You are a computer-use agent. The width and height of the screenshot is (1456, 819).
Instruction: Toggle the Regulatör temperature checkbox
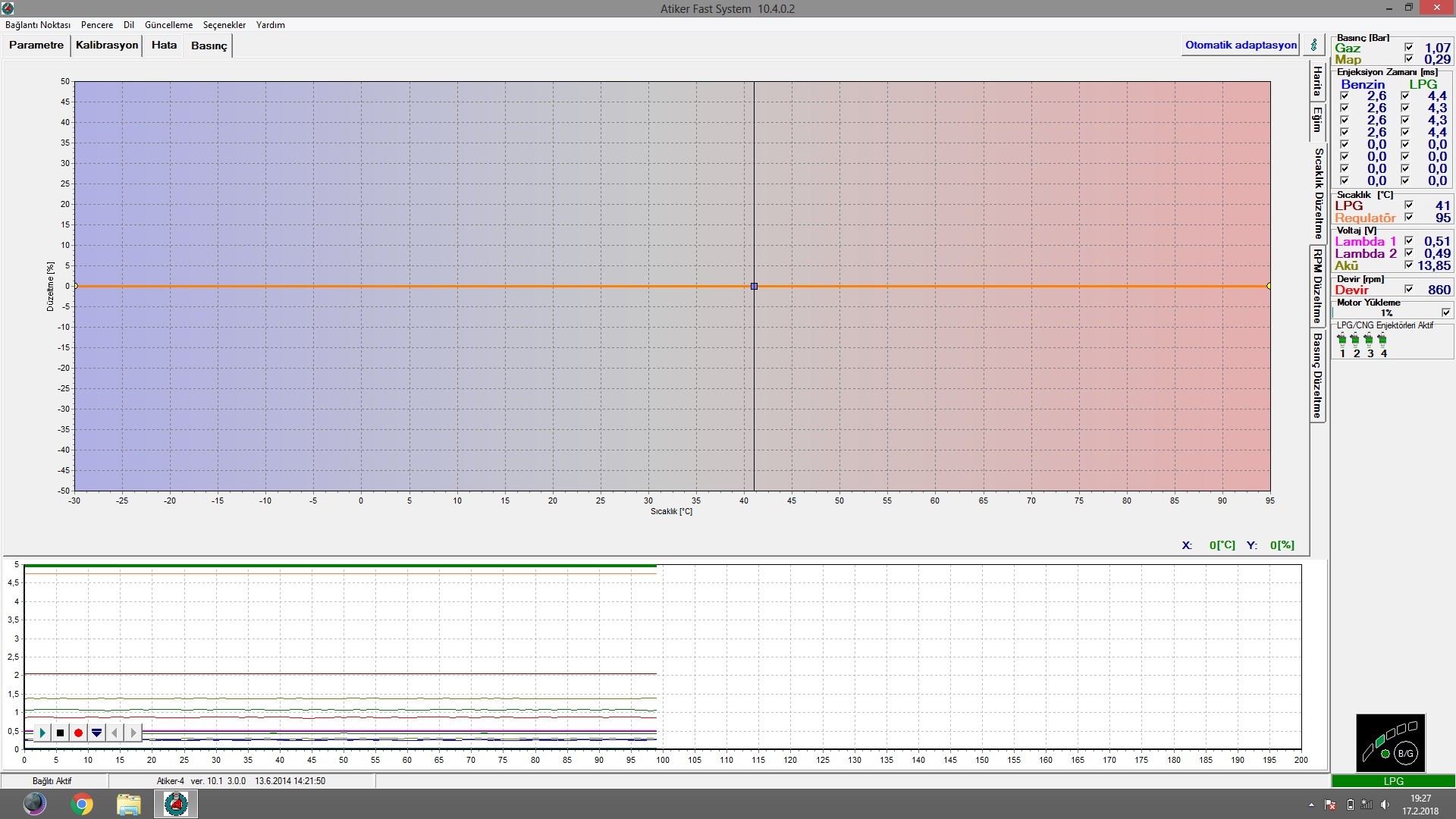1409,218
